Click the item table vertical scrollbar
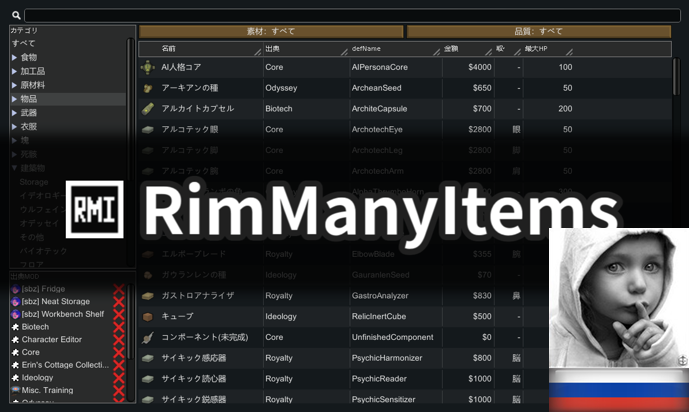The width and height of the screenshot is (689, 412). (676, 77)
